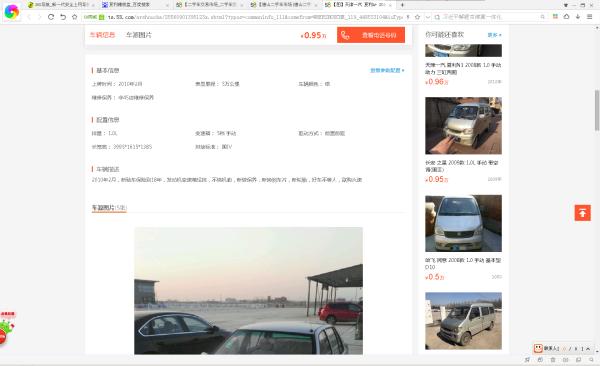Click the vertical page scrollbar thumb

click(597, 111)
